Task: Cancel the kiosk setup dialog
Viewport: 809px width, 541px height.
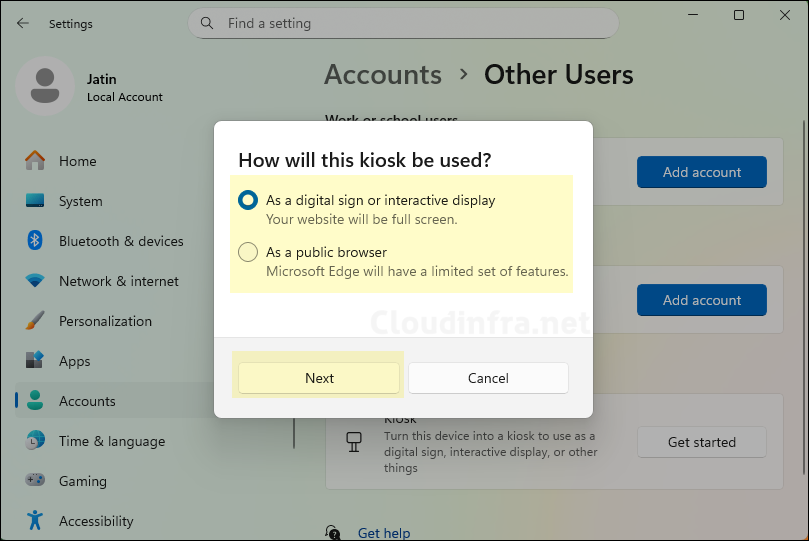Action: (x=488, y=378)
